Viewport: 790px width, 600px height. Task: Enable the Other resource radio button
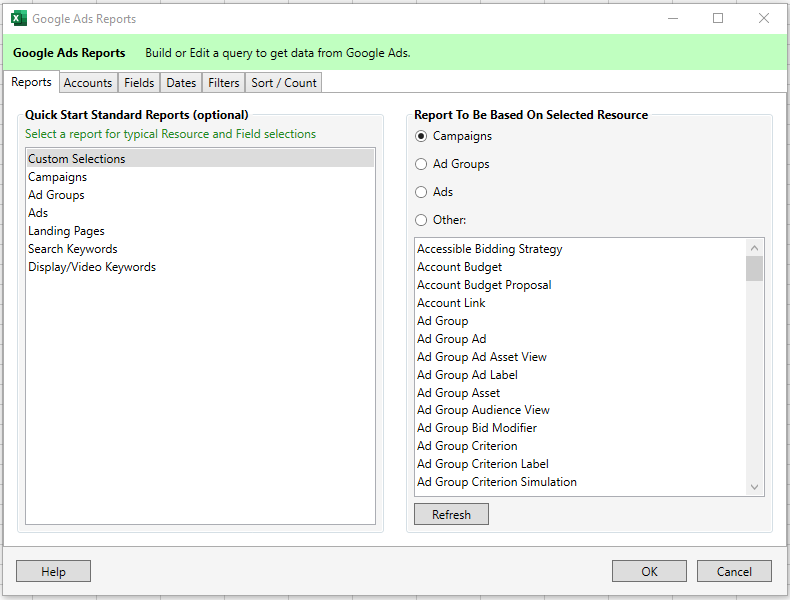coord(421,220)
